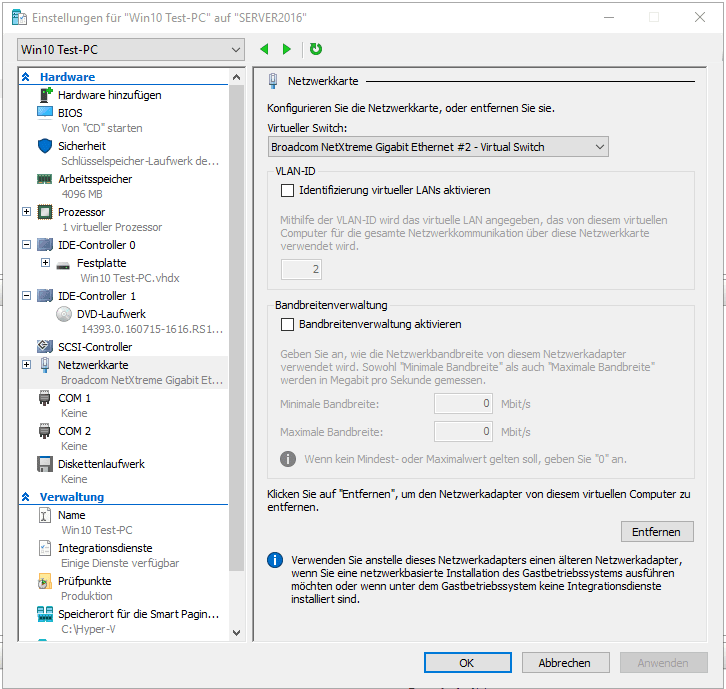Click the green forward arrow navigation icon
Viewport: 726px width, 689px height.
(x=287, y=49)
